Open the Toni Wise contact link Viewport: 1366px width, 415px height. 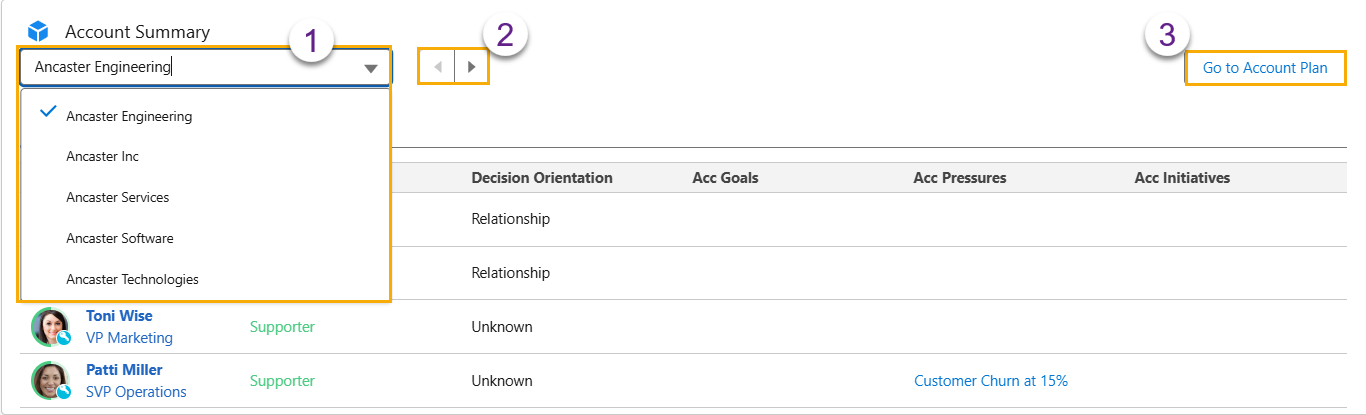point(119,316)
